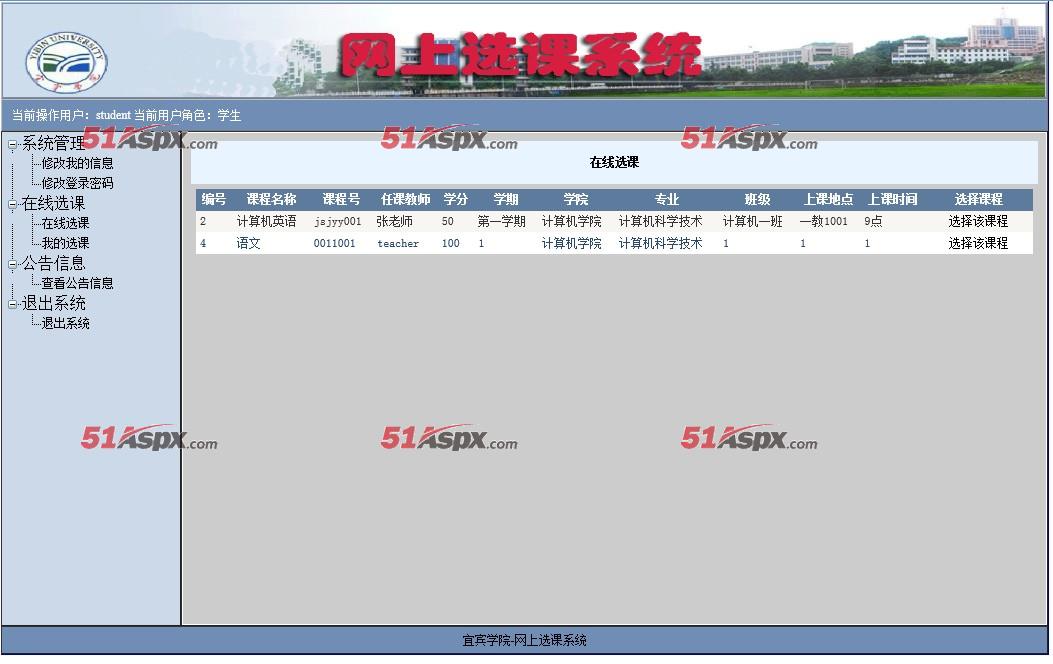The height and width of the screenshot is (664, 1053).
Task: Click the 编号 column header
Action: click(214, 199)
